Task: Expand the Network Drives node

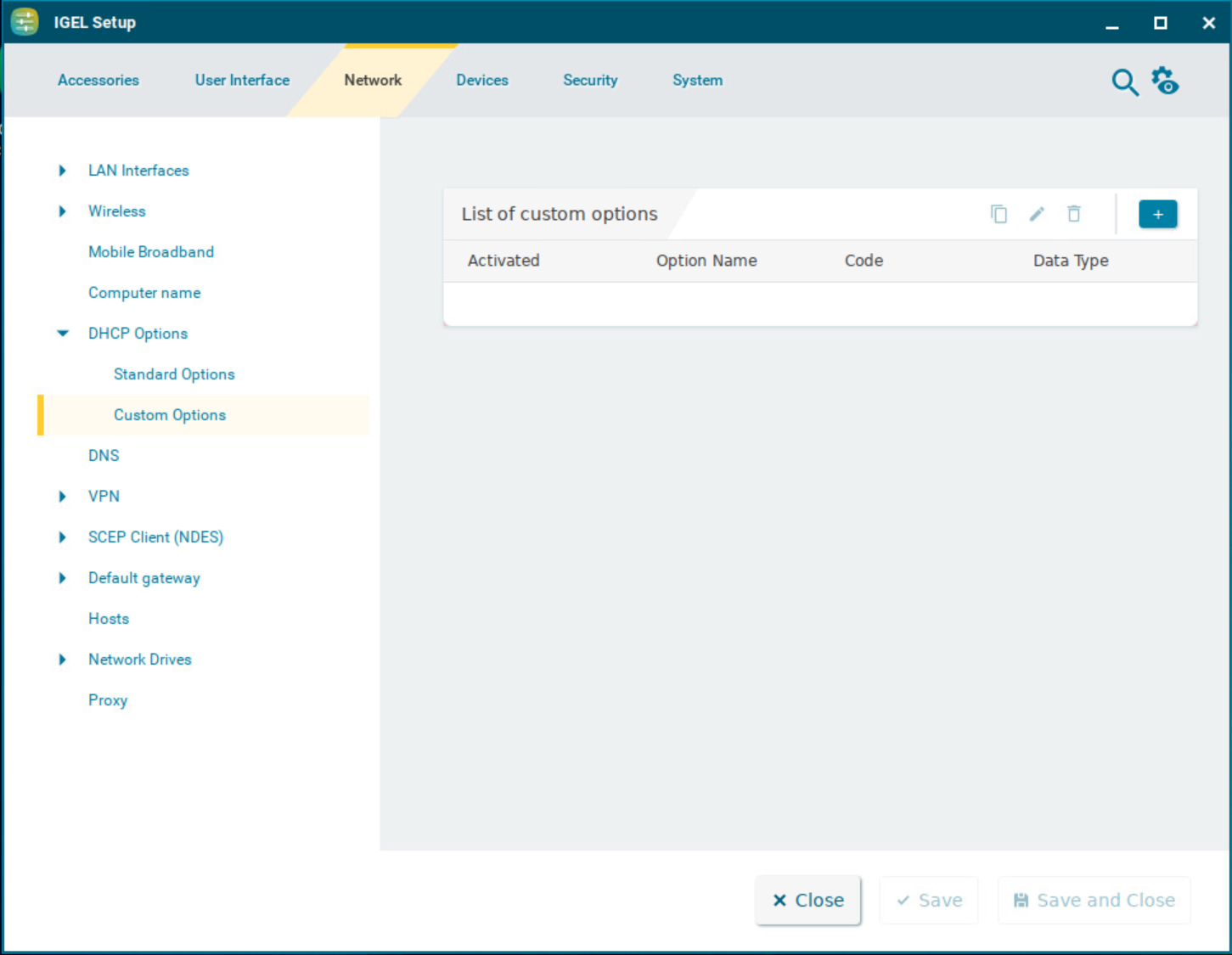Action: pyautogui.click(x=62, y=660)
